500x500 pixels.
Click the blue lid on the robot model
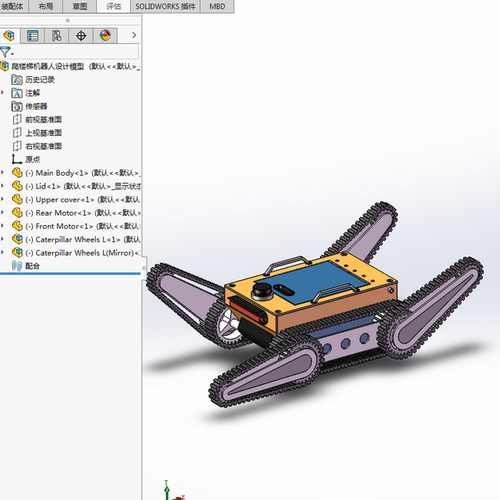point(320,283)
